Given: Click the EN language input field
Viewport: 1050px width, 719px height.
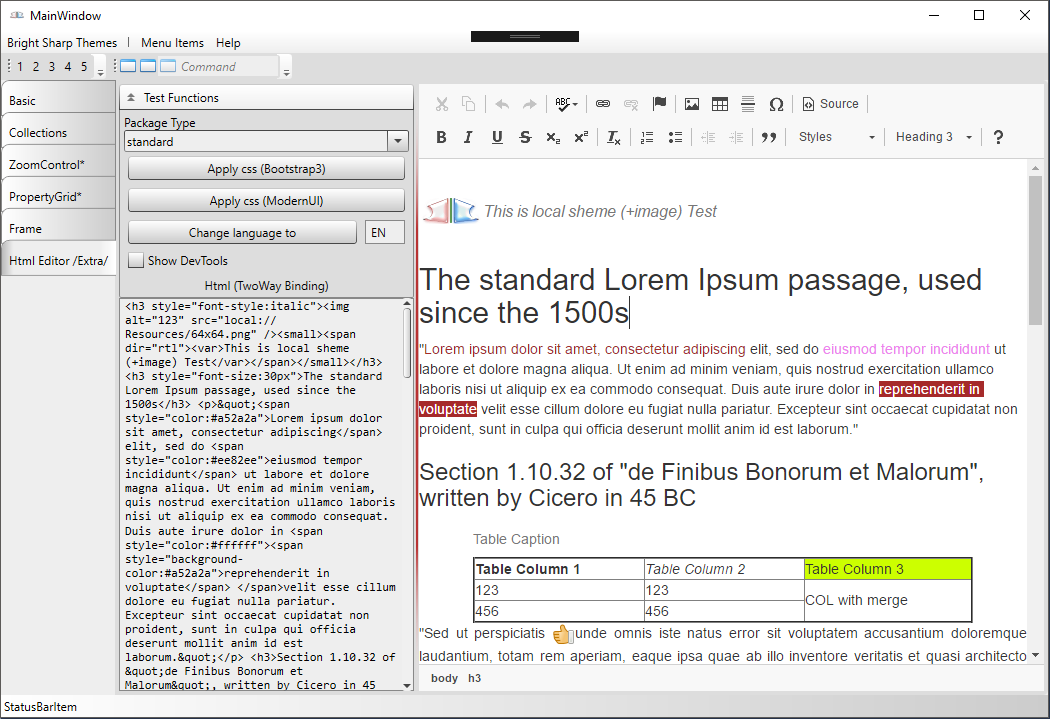Looking at the screenshot, I should coord(385,233).
